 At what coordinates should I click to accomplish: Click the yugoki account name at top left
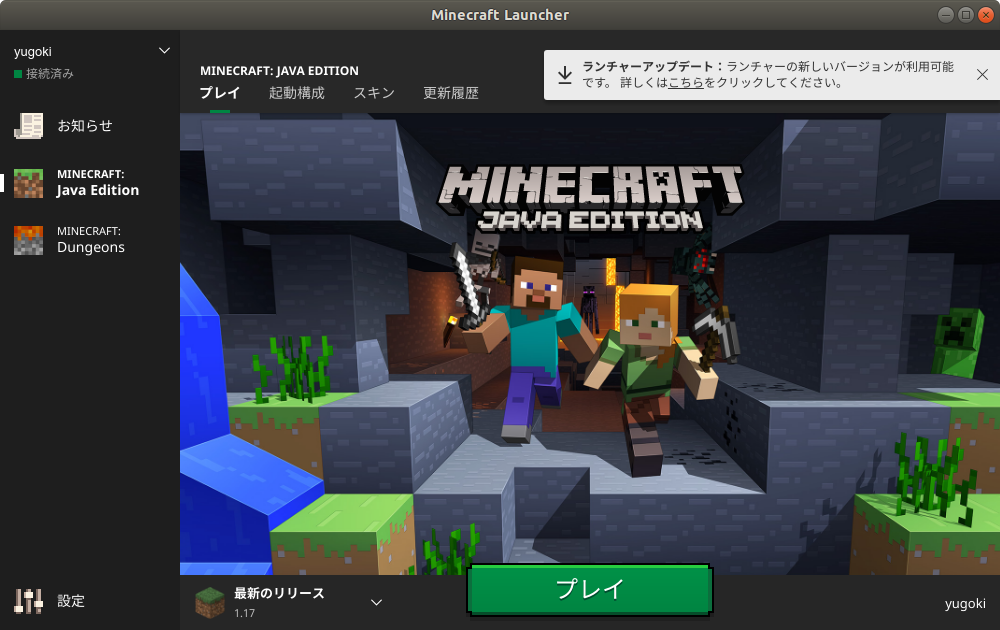(x=33, y=52)
